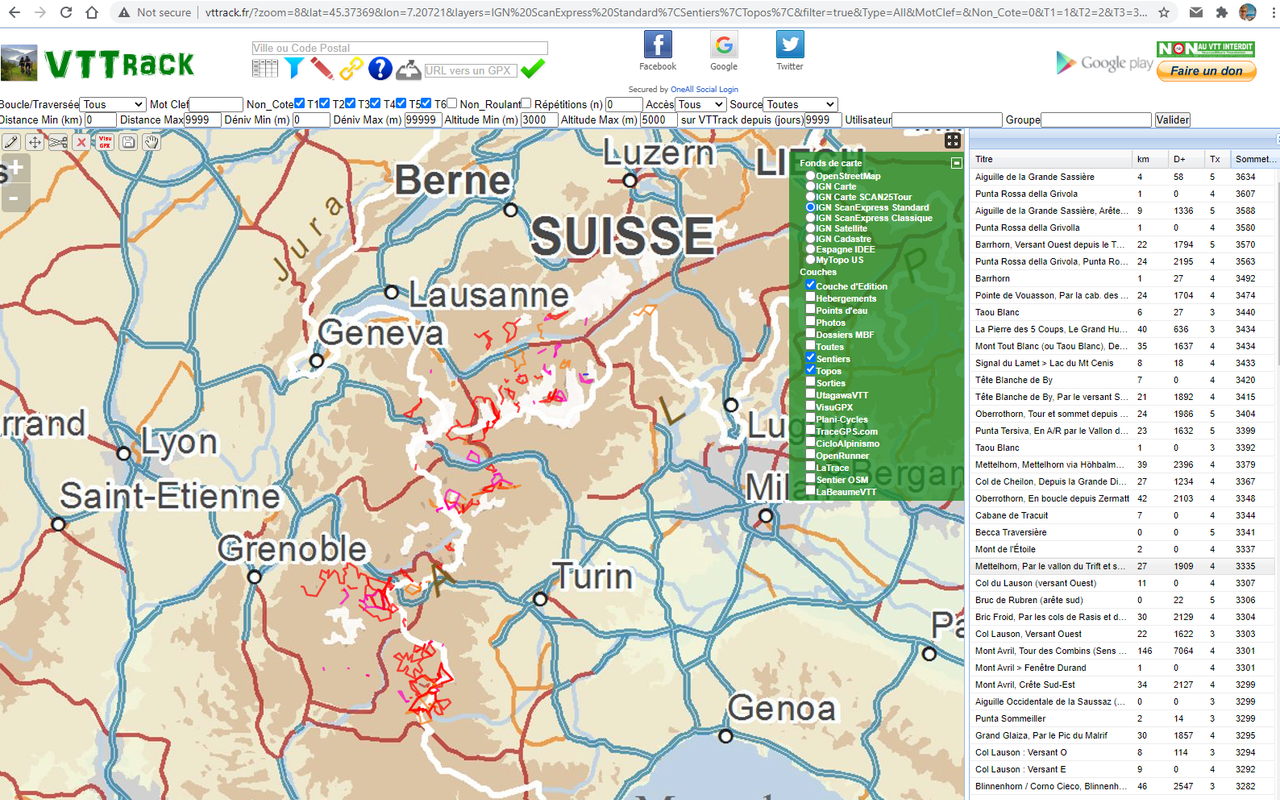The height and width of the screenshot is (800, 1280).
Task: Open the question mark help icon
Action: tap(378, 68)
